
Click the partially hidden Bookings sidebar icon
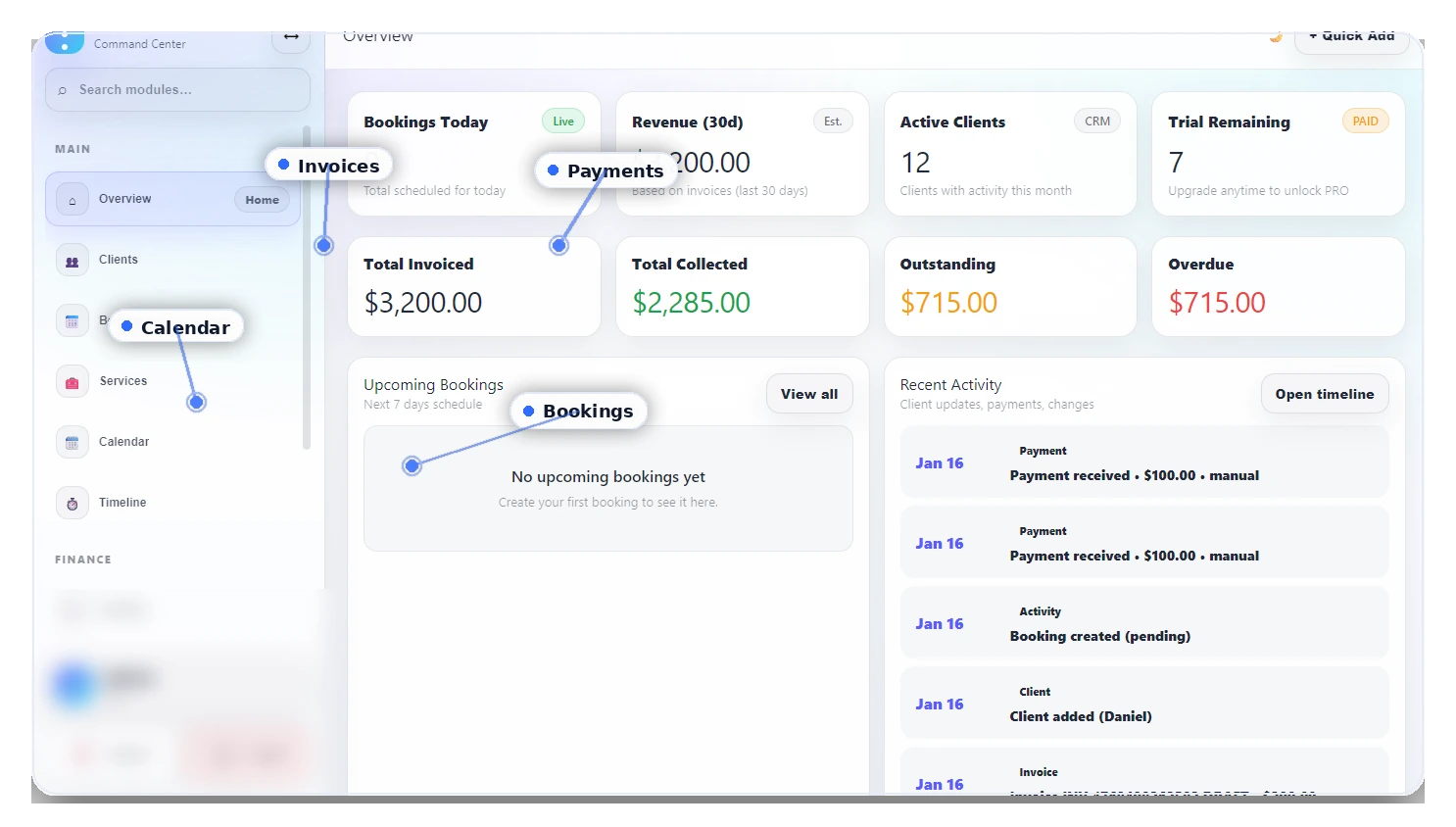[x=72, y=319]
